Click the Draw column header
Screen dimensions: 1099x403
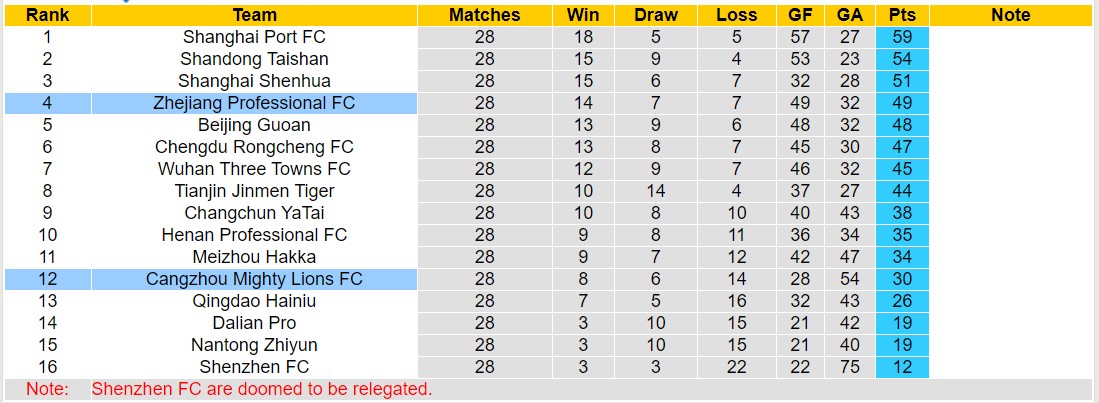[x=656, y=15]
